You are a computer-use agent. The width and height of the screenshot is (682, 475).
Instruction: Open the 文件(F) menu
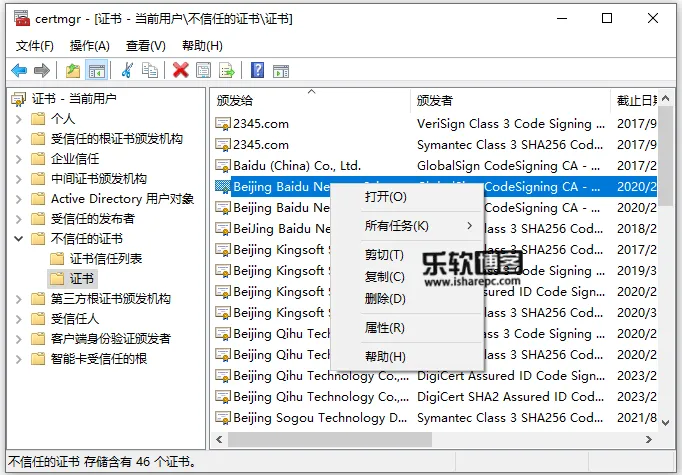tap(35, 46)
